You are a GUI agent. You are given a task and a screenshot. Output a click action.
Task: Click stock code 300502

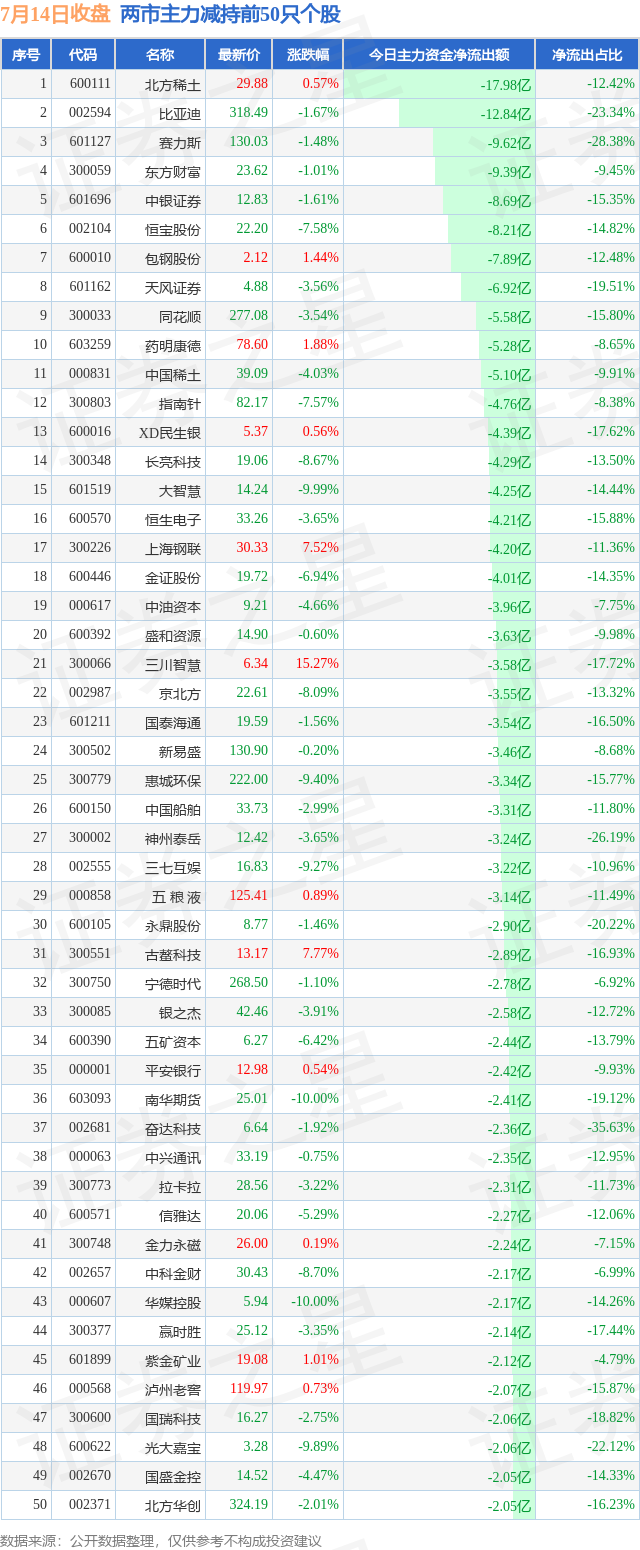tap(90, 751)
